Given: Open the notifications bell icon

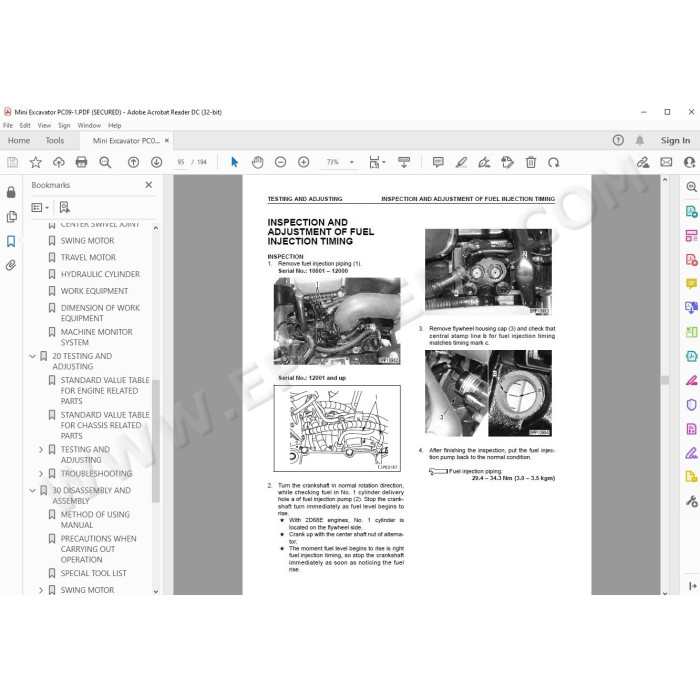Looking at the screenshot, I should tap(640, 140).
